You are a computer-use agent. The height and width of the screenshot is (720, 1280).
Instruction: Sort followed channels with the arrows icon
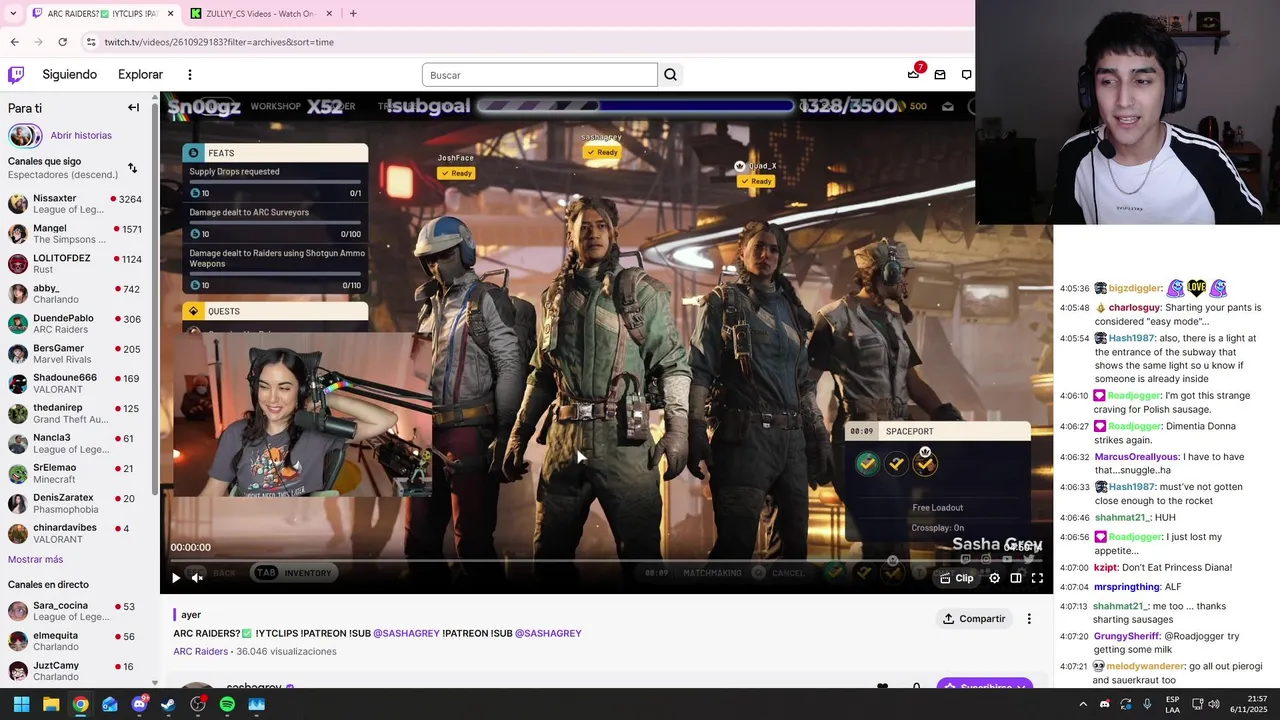pyautogui.click(x=132, y=168)
